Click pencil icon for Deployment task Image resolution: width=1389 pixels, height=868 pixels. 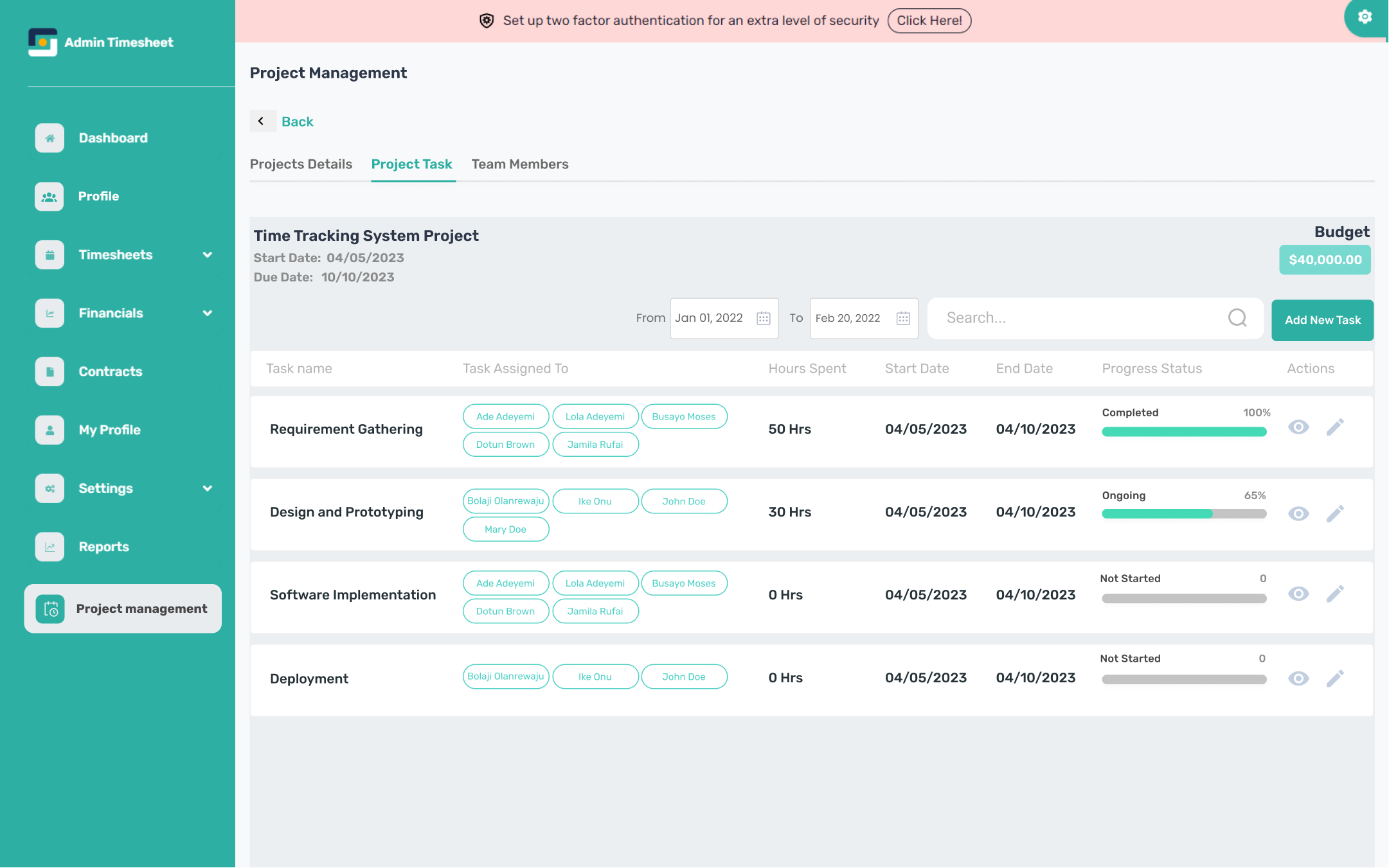(1335, 678)
